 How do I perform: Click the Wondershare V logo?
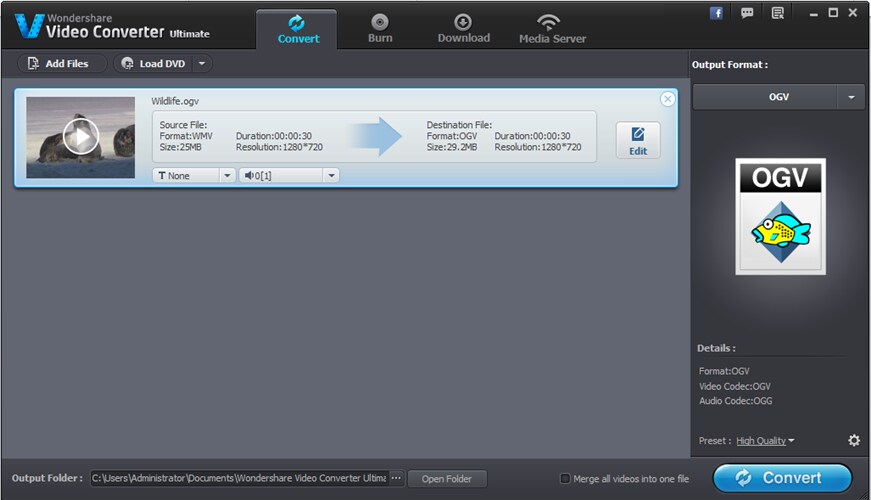click(x=29, y=26)
